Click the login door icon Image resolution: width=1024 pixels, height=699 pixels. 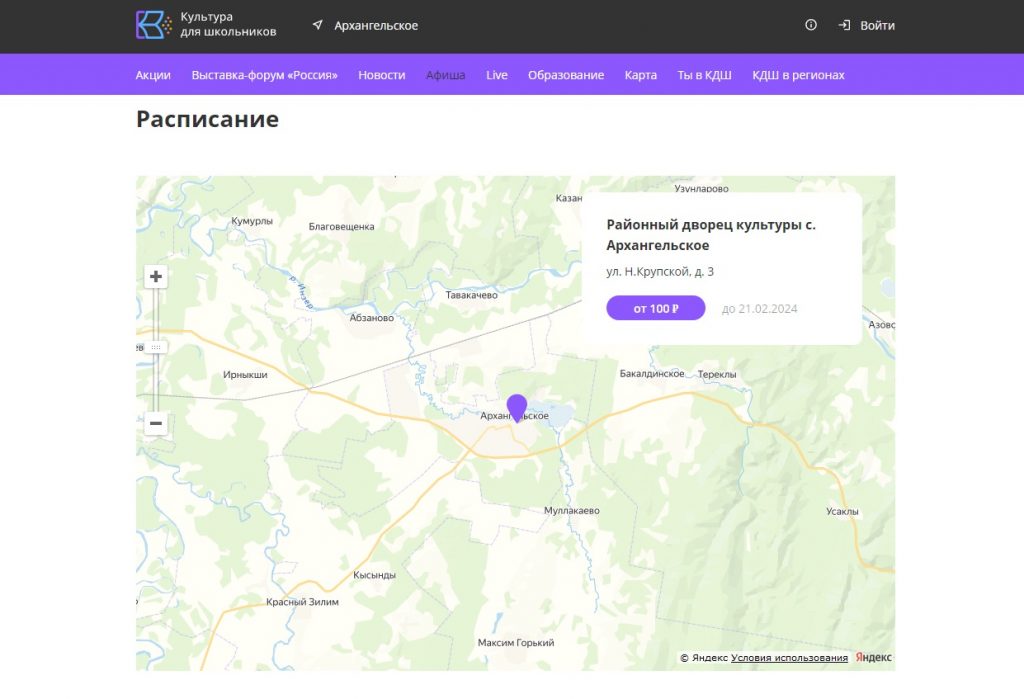pos(844,26)
